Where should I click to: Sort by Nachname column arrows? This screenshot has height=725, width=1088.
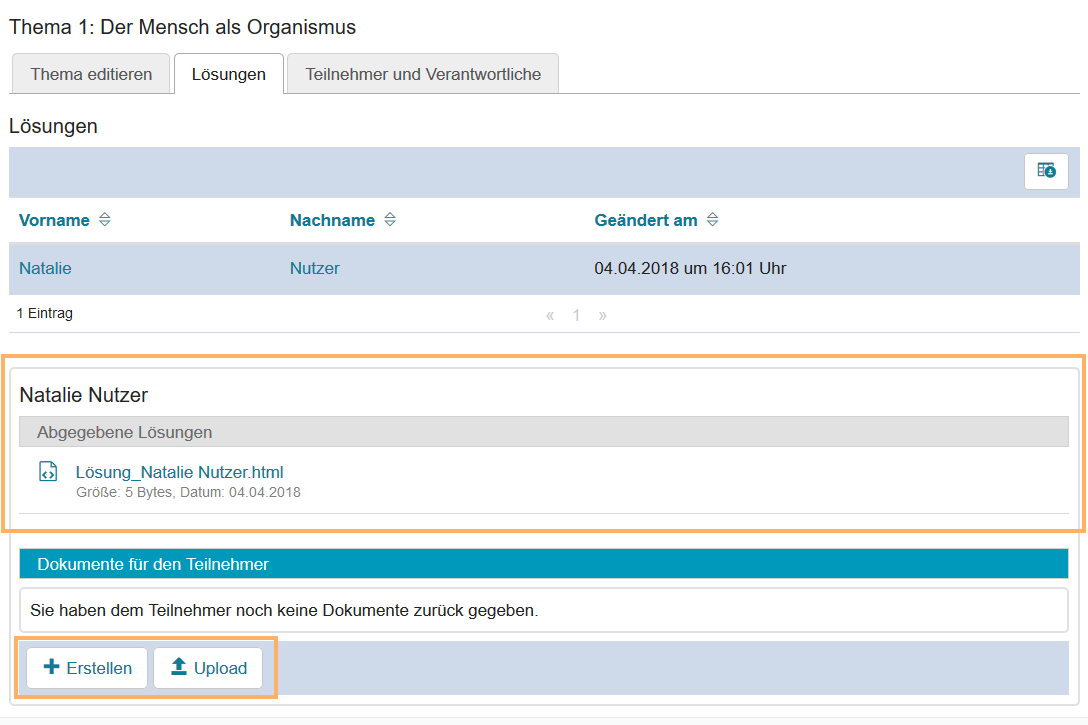tap(390, 220)
